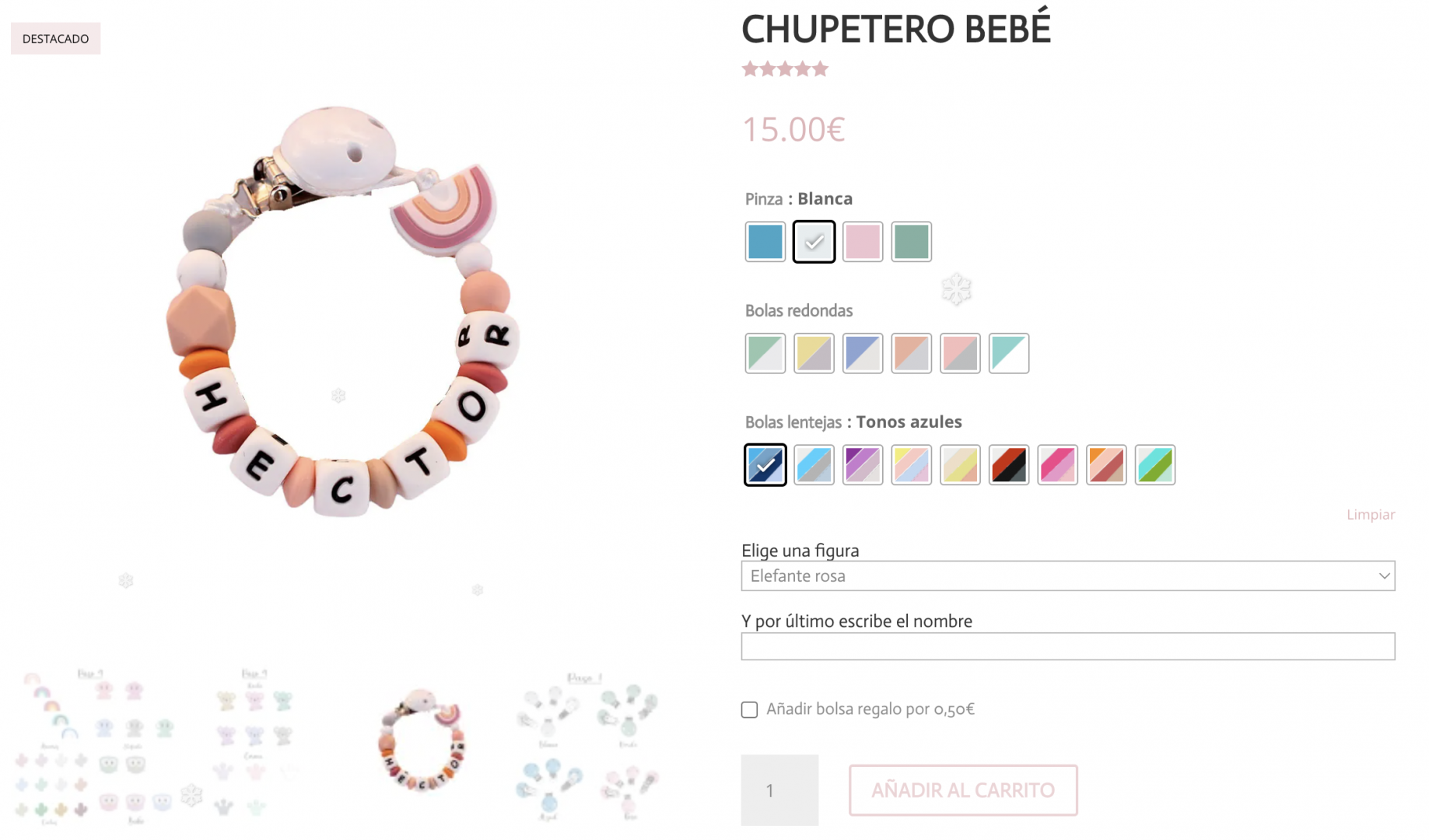Pick the yellow and grey round balls swatch
This screenshot has height=840, width=1429.
click(814, 353)
